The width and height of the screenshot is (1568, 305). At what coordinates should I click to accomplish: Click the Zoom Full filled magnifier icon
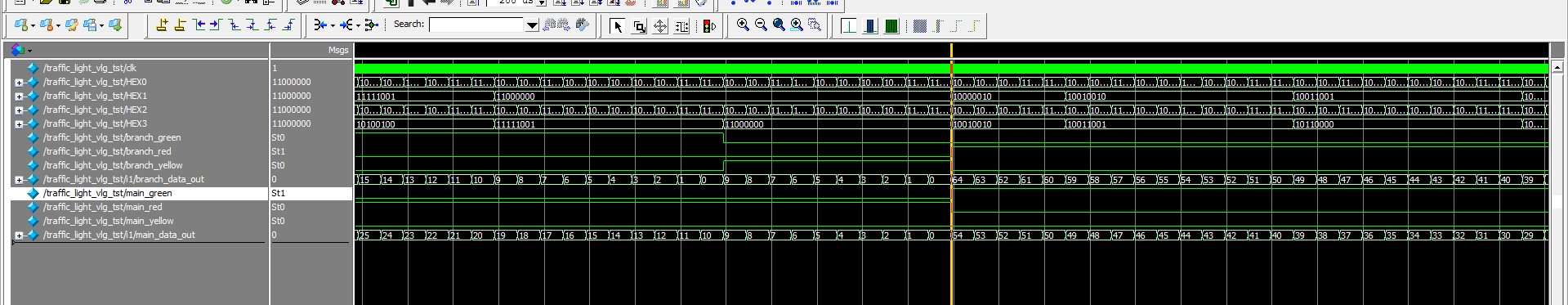tap(779, 25)
